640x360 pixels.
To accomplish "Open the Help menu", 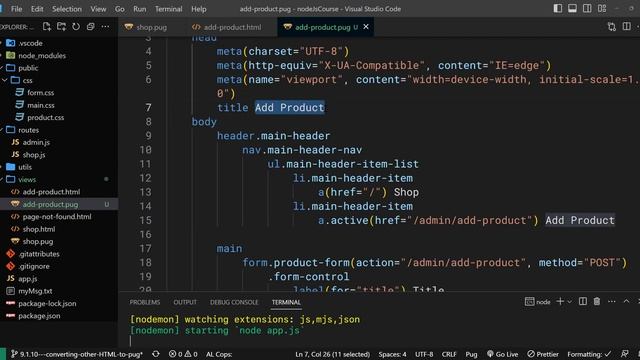I will tap(199, 9).
